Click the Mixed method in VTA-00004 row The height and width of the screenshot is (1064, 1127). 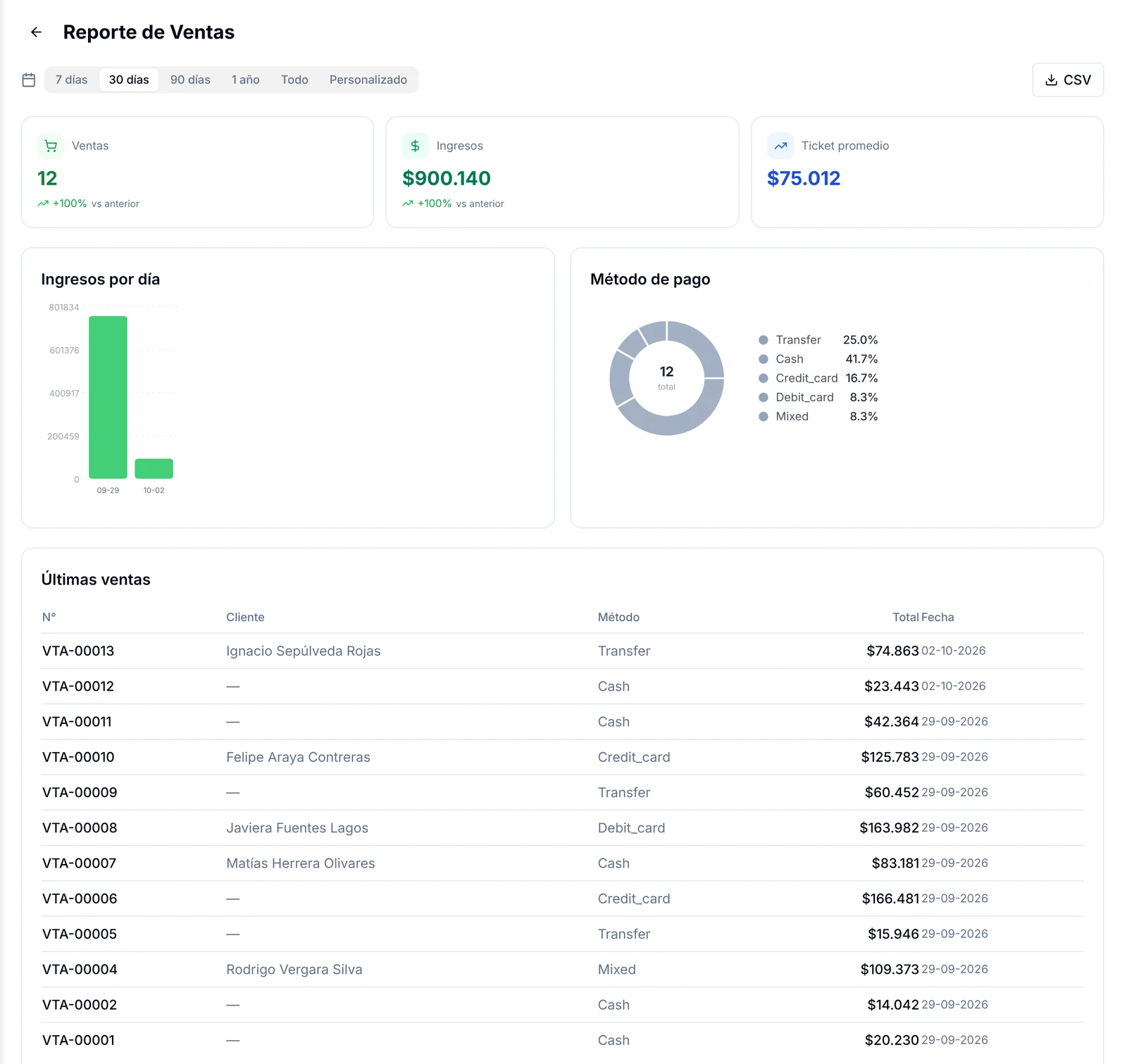click(617, 969)
